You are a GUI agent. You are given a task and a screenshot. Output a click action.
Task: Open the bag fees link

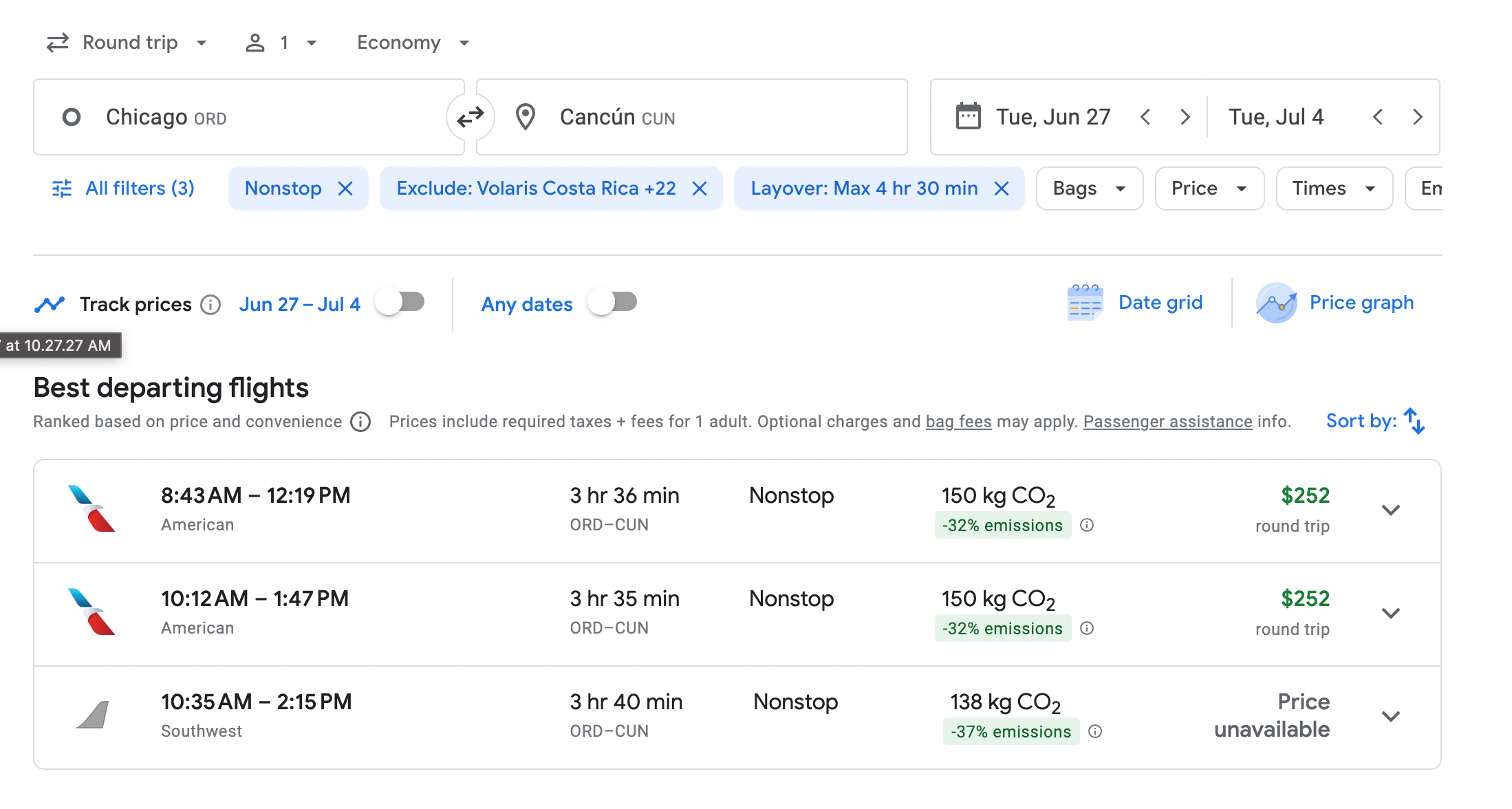coord(958,421)
